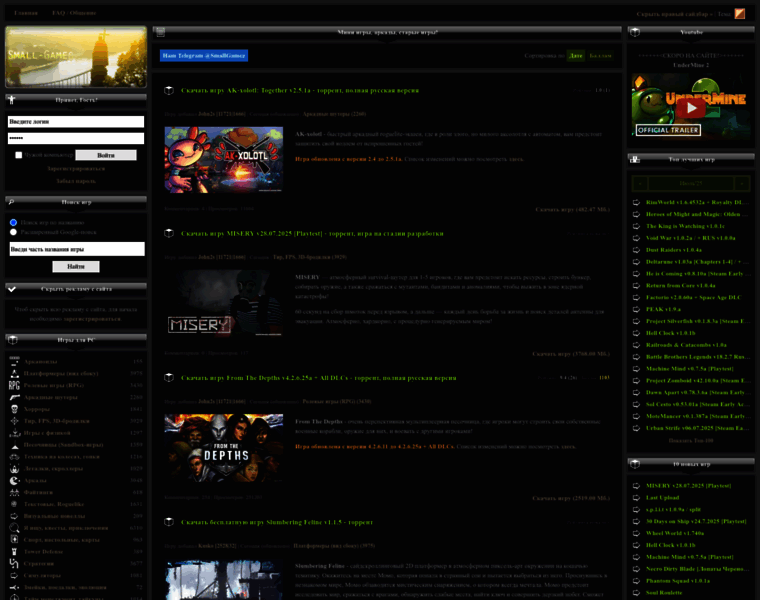
Task: Open the Аркадные шутеры gun icon
Action: [15, 397]
